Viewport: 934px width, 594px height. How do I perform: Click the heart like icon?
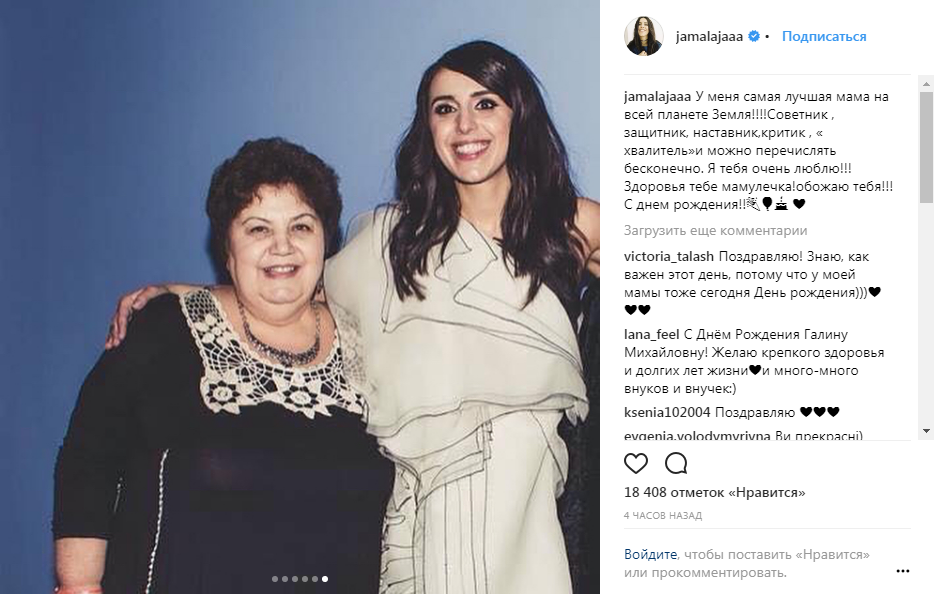tap(636, 463)
